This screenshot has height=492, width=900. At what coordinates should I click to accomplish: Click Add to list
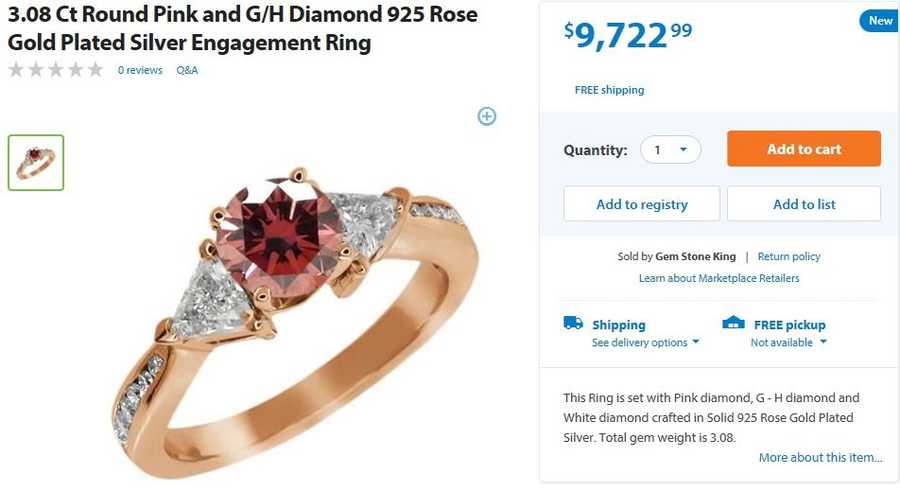coord(804,204)
